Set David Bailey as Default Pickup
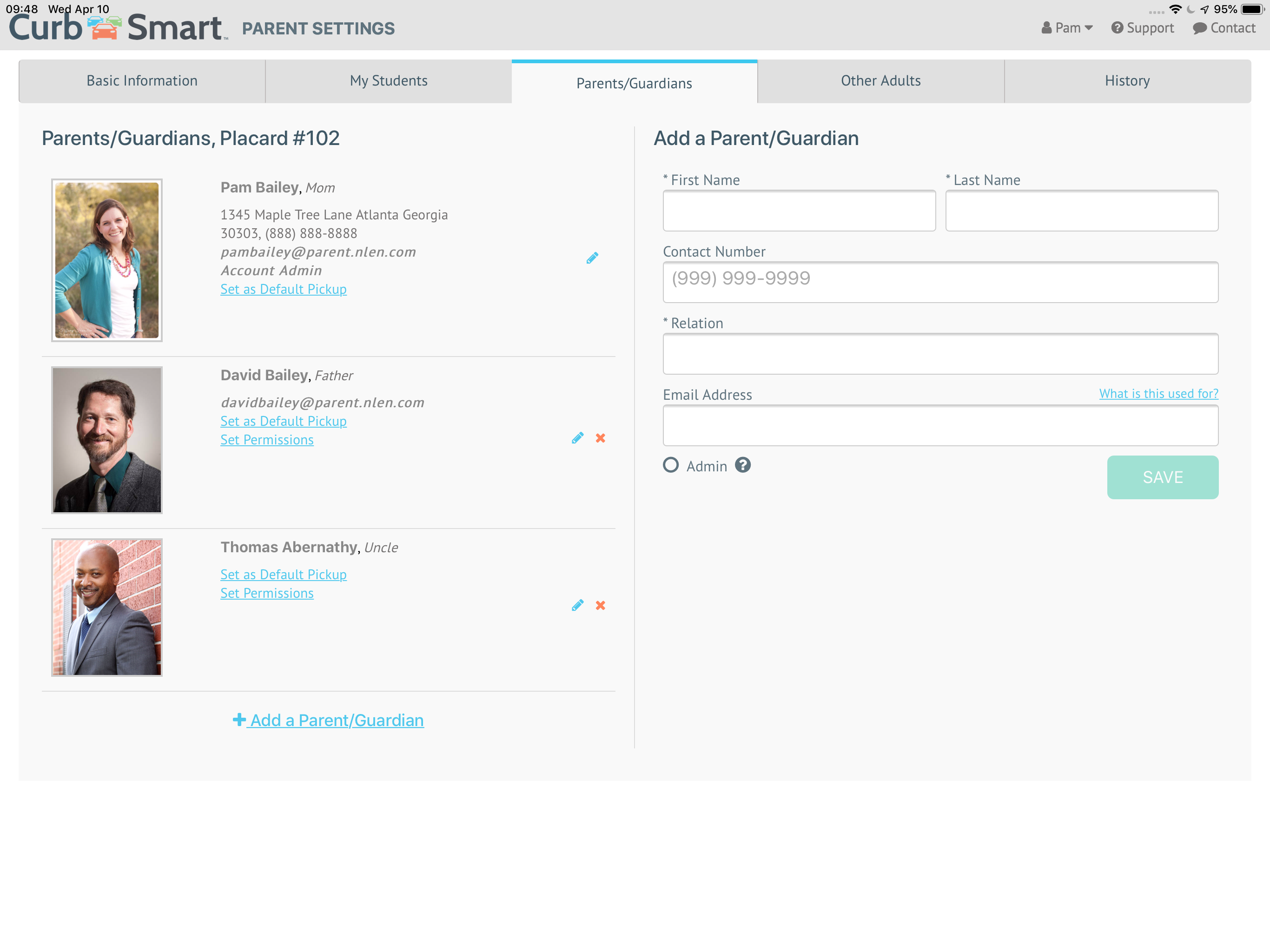1270x952 pixels. pyautogui.click(x=284, y=422)
